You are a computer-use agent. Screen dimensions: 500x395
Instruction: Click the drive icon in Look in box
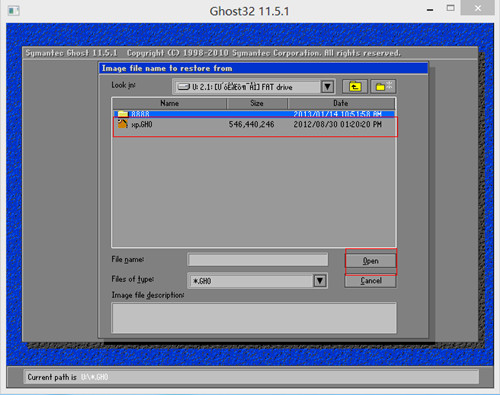pyautogui.click(x=184, y=87)
